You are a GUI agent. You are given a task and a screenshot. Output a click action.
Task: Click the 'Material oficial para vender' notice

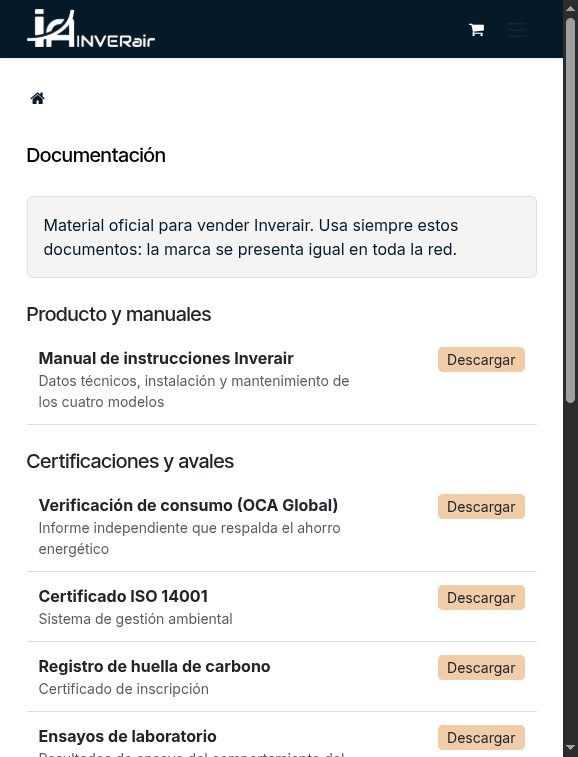(282, 237)
